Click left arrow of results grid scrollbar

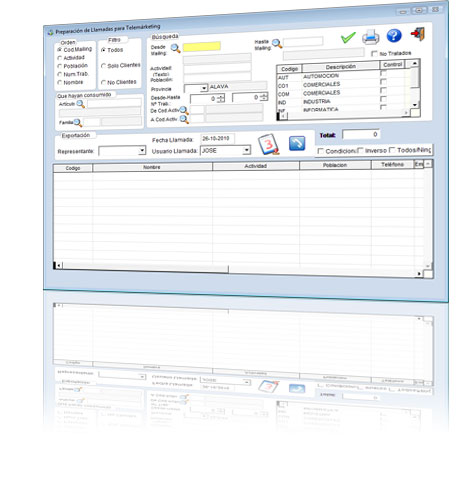click(59, 266)
